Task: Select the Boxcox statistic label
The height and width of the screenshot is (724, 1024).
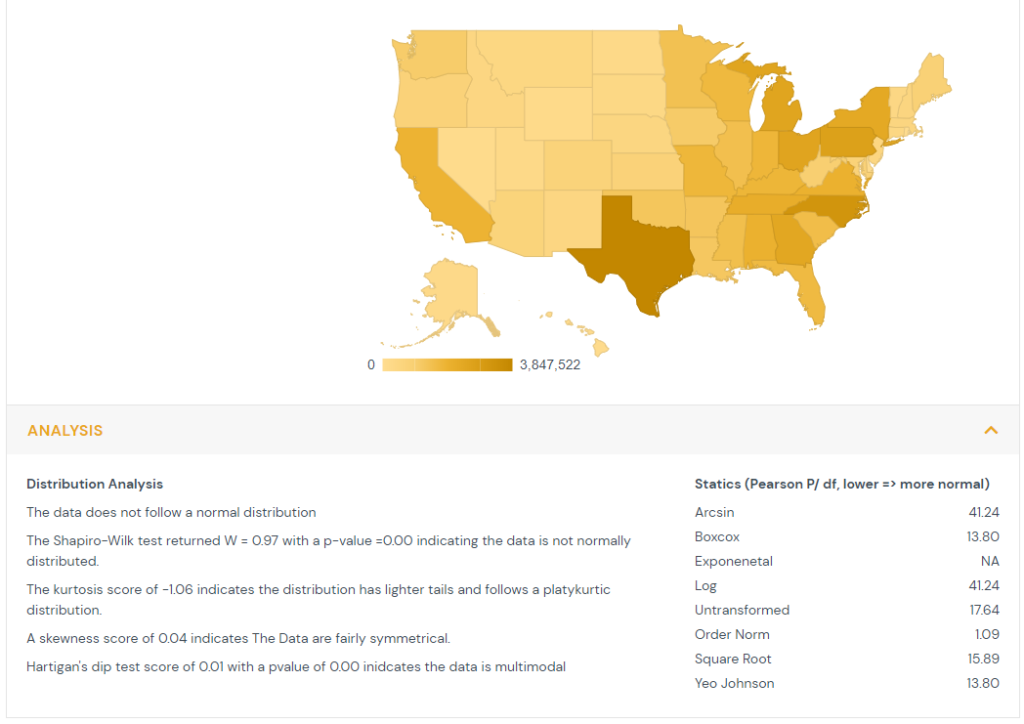Action: click(717, 537)
